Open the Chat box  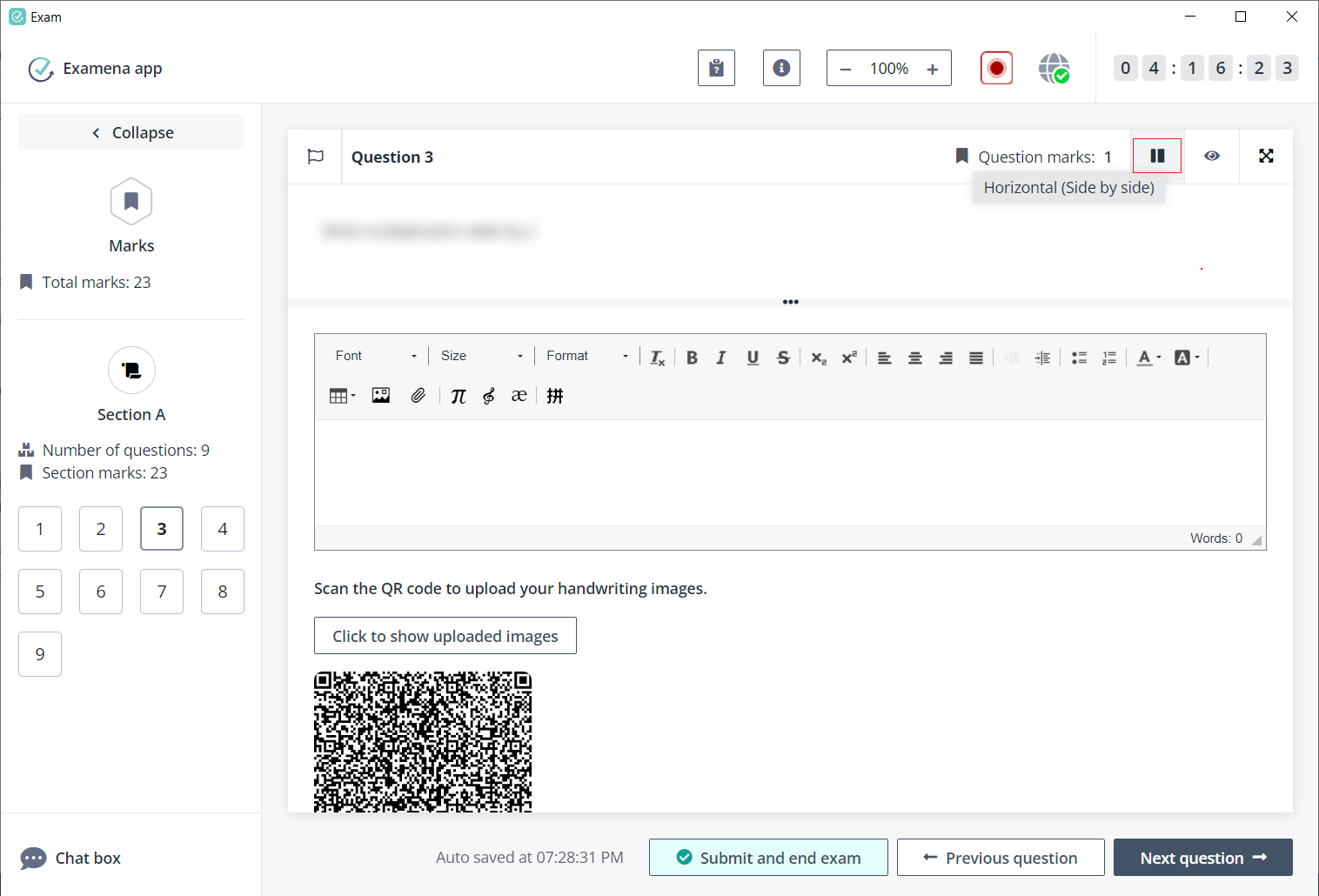click(x=71, y=859)
